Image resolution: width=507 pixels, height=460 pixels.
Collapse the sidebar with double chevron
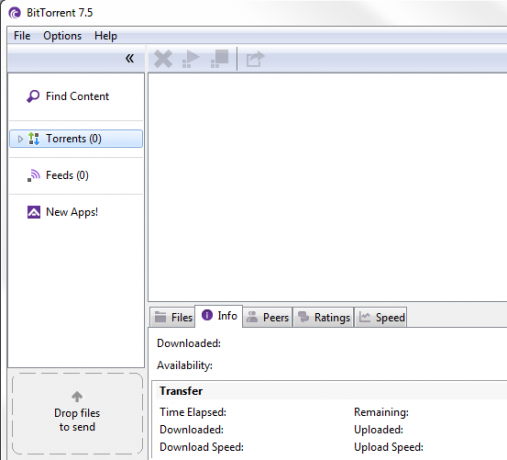tap(129, 58)
